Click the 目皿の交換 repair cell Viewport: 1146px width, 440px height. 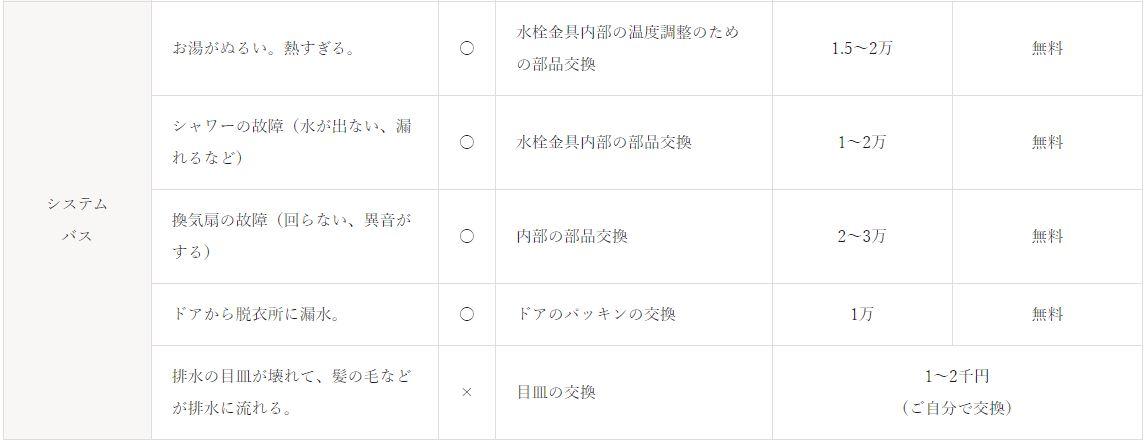(x=556, y=392)
